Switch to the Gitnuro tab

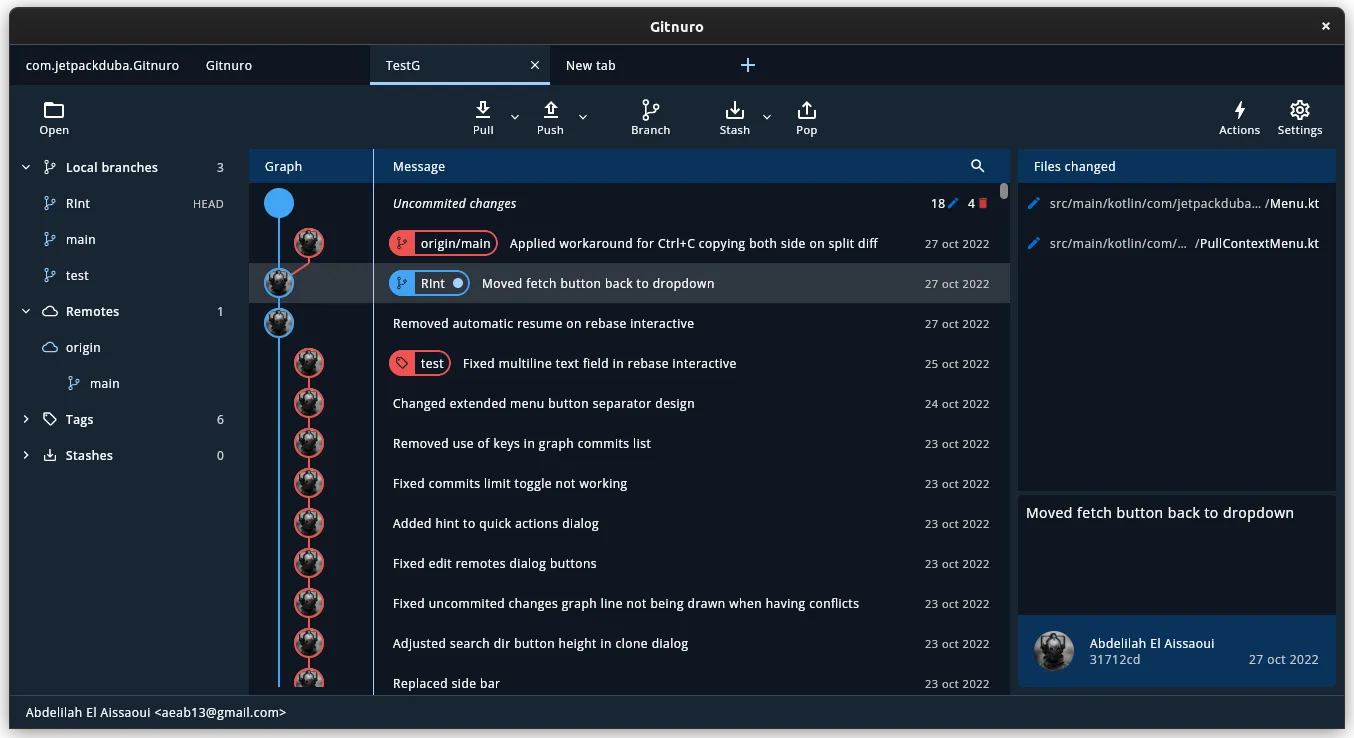[228, 65]
